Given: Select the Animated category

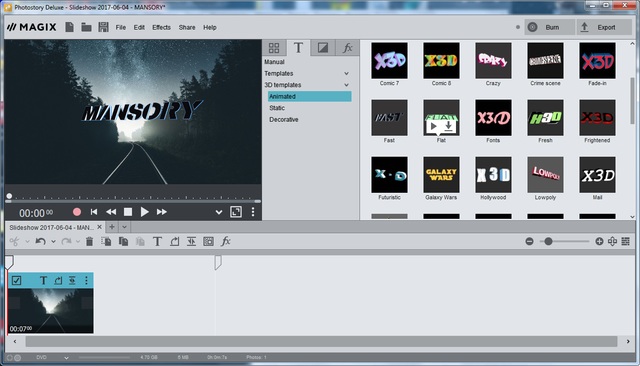Looking at the screenshot, I should (309, 96).
